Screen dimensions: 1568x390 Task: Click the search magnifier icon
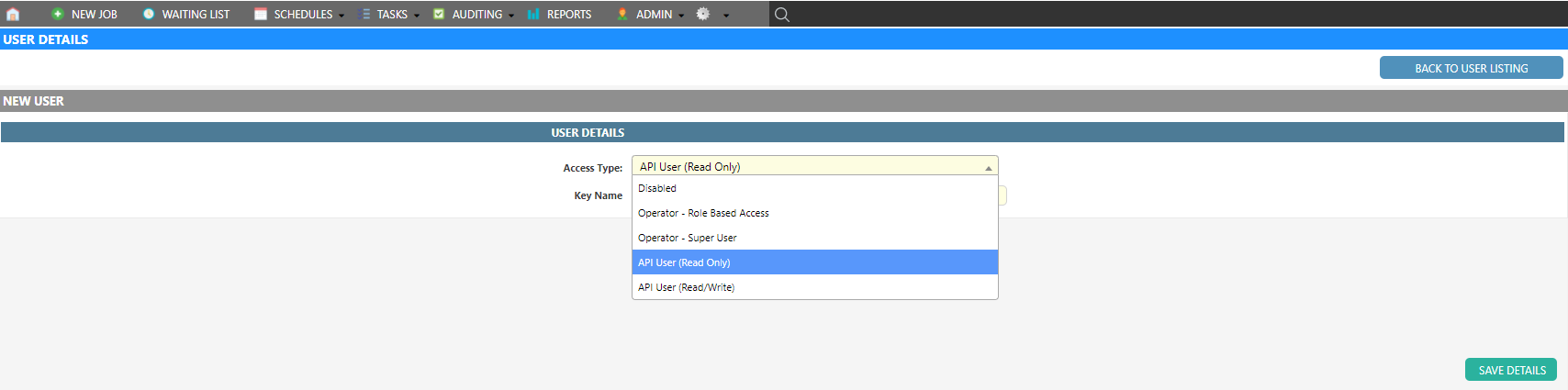[x=781, y=14]
